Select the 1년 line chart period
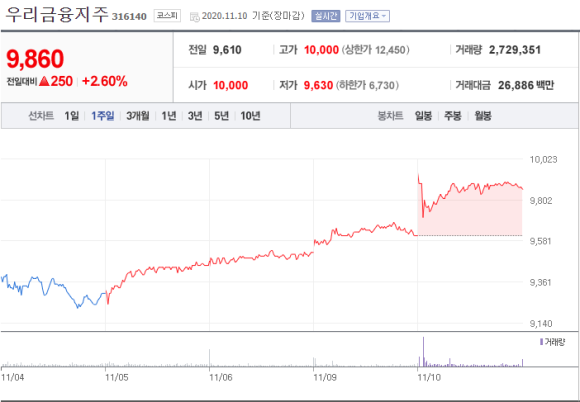 point(169,116)
